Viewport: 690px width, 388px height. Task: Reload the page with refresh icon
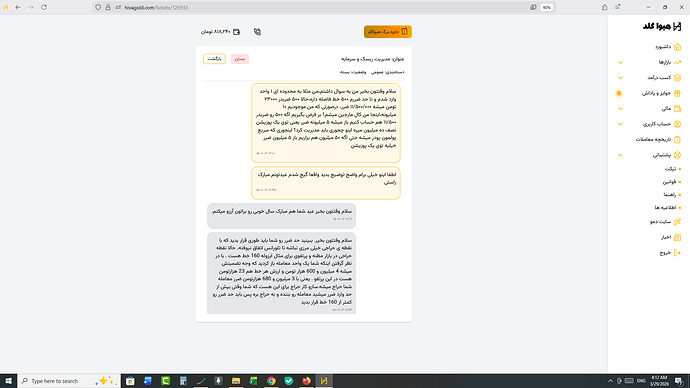pyautogui.click(x=44, y=7)
